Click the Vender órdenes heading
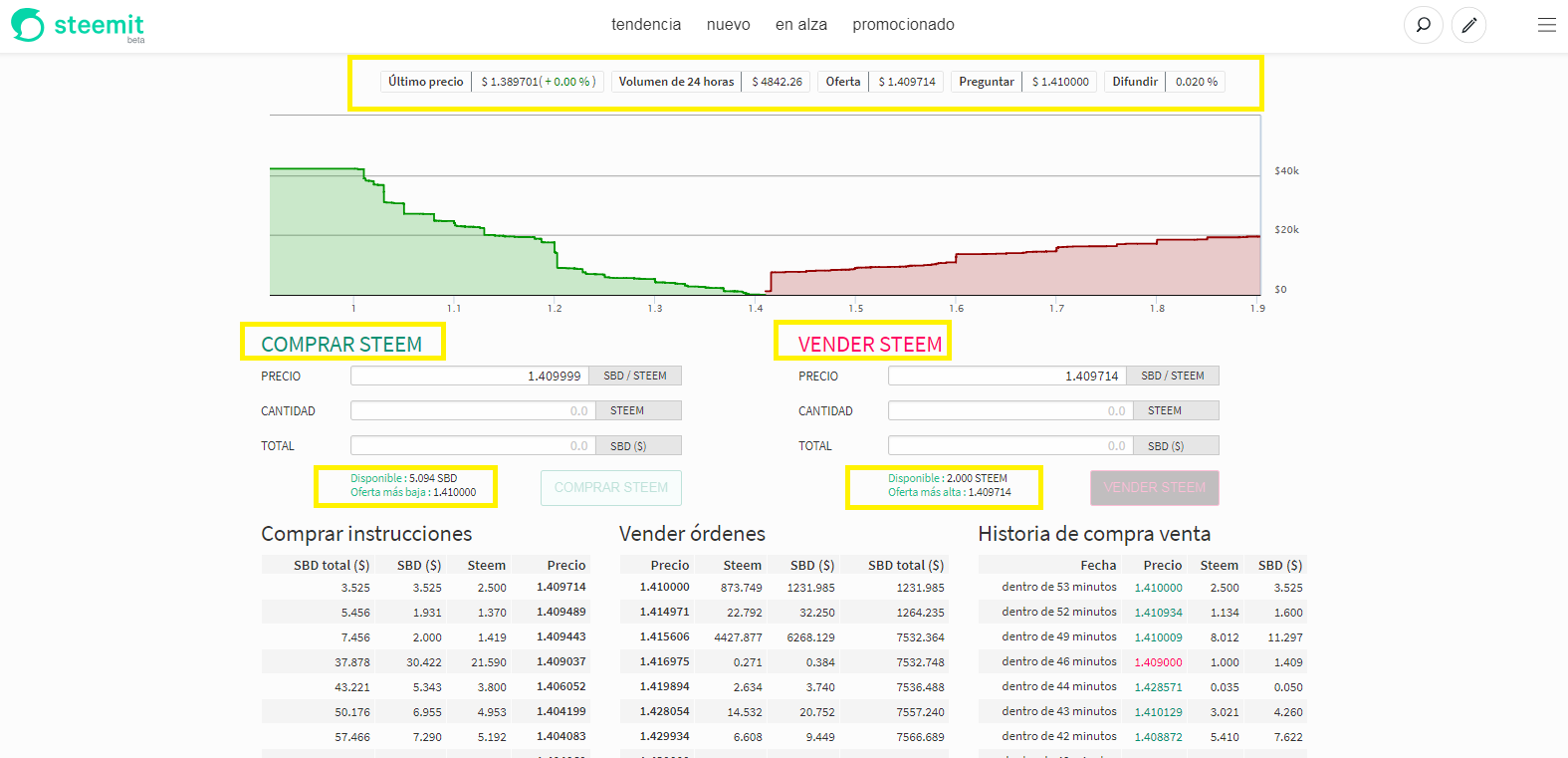The width and height of the screenshot is (1568, 758). [692, 534]
